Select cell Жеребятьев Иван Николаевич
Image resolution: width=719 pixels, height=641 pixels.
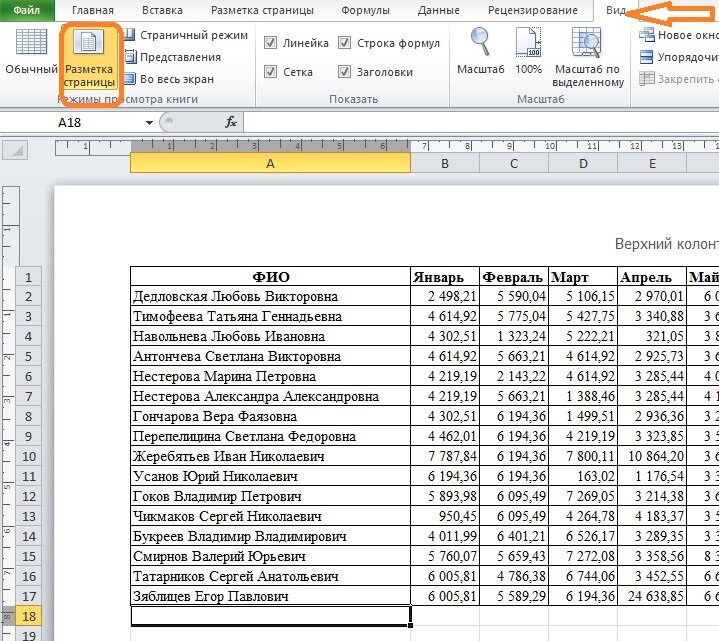click(271, 457)
